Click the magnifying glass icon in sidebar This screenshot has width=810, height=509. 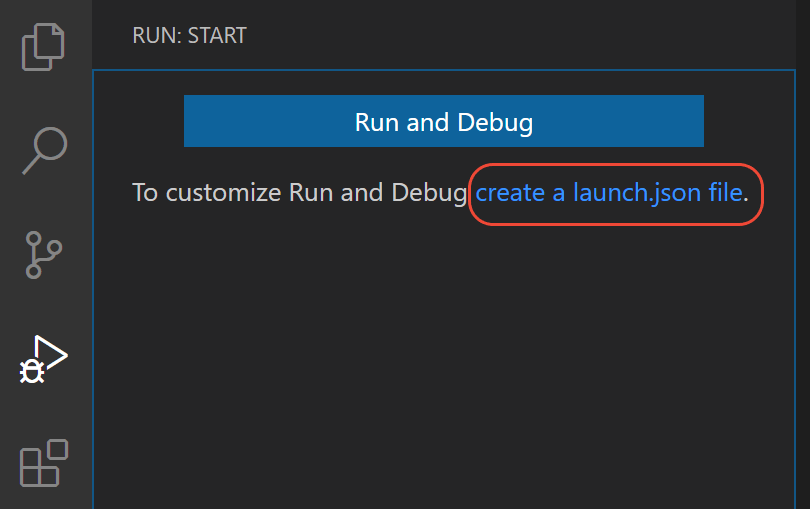pyautogui.click(x=44, y=150)
